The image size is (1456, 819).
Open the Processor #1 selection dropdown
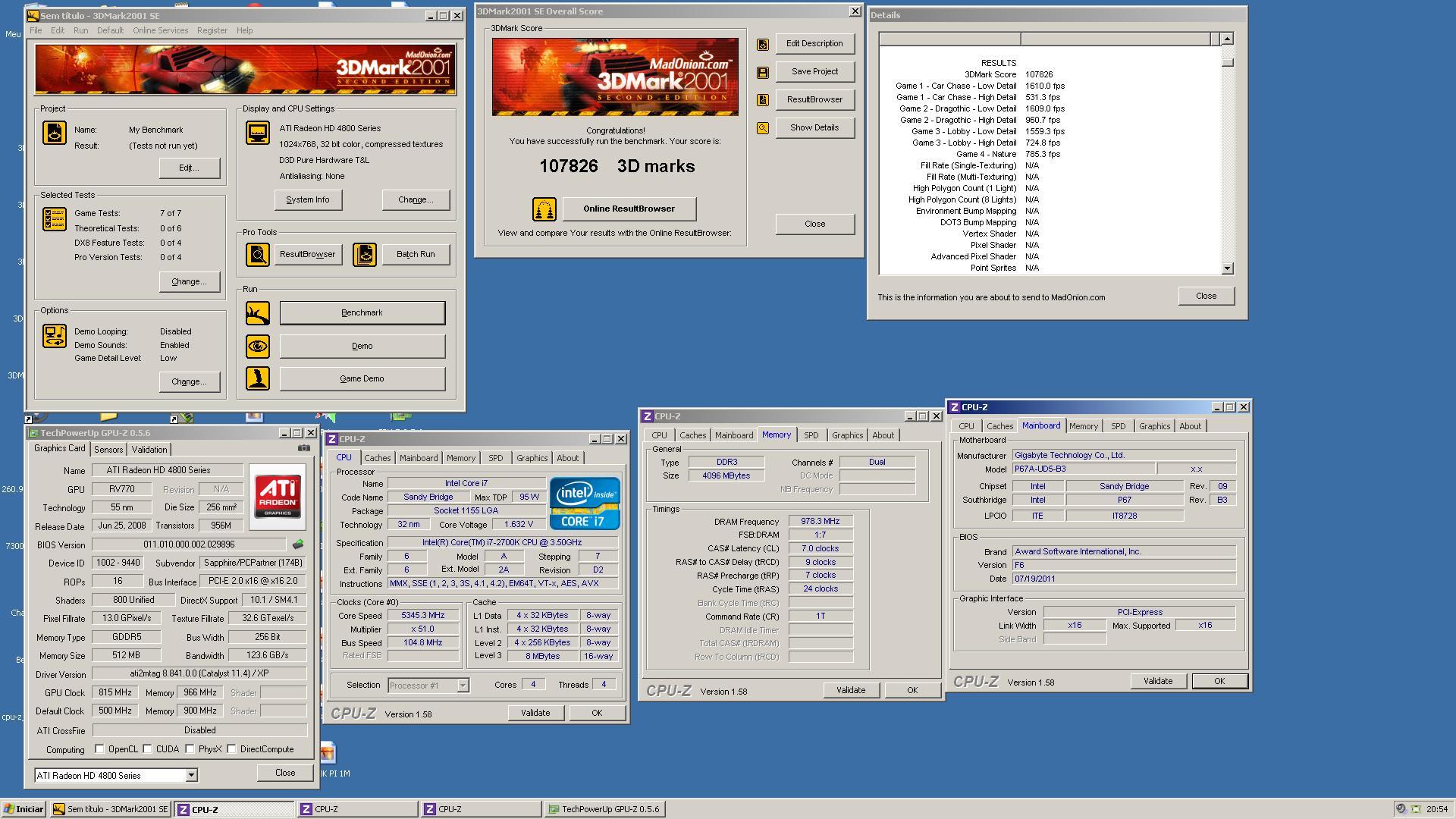(x=463, y=686)
